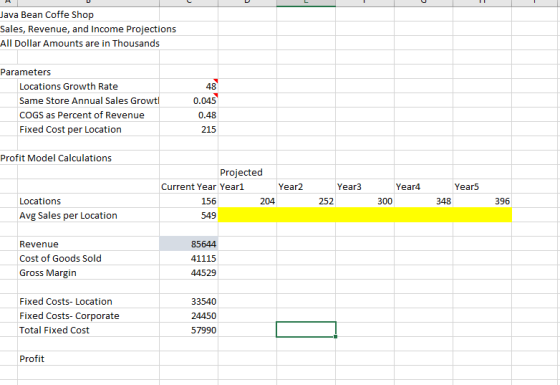Click the fixed costs location value 33540

pos(189,301)
